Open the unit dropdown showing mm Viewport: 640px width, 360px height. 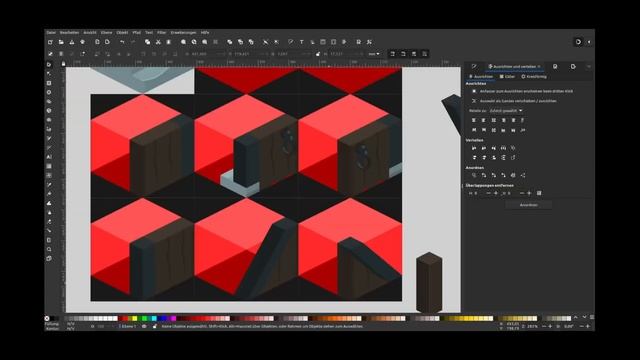pos(374,53)
